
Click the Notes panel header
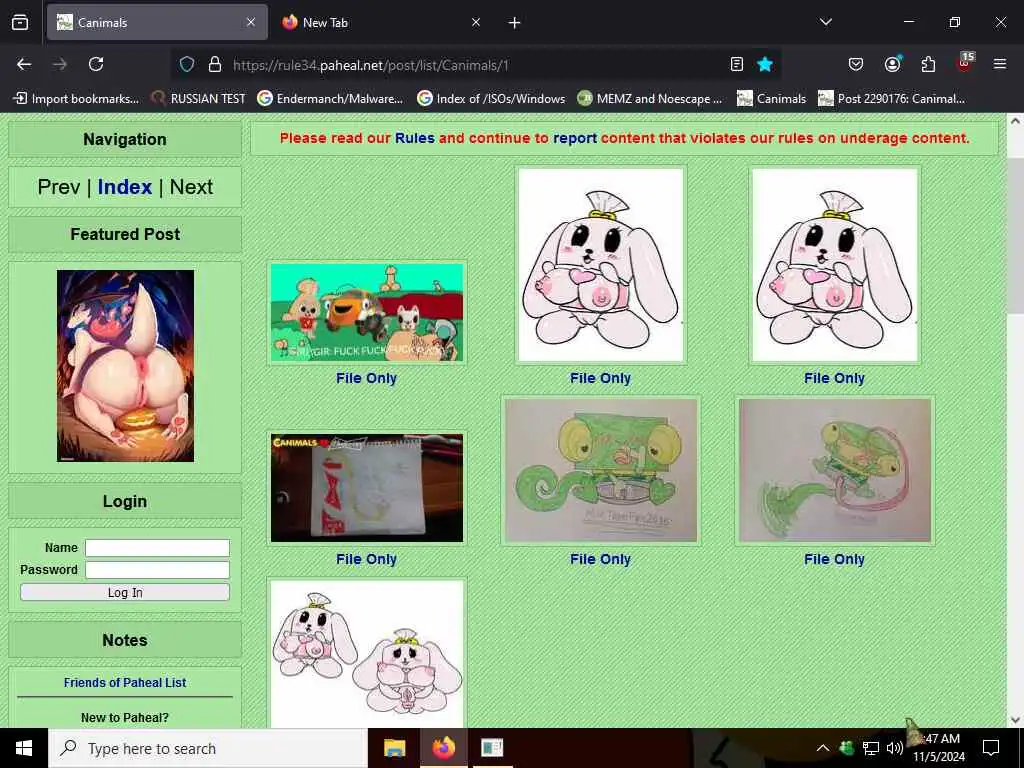(x=125, y=640)
